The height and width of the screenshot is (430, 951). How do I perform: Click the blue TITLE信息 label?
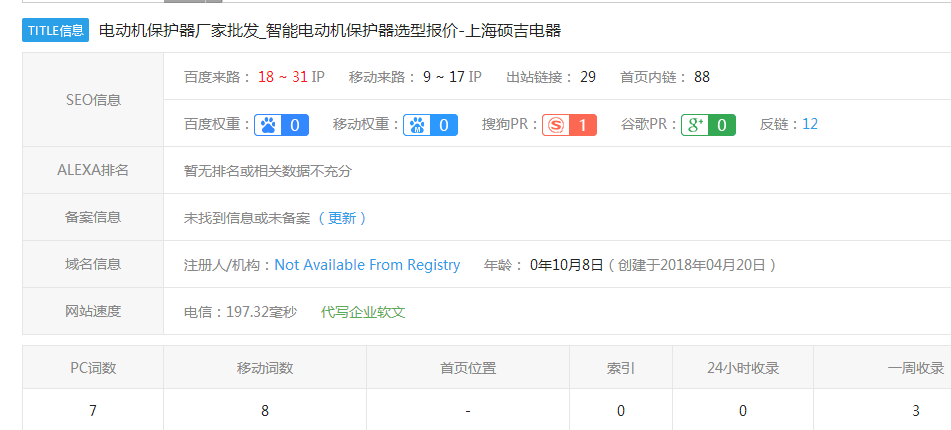56,30
